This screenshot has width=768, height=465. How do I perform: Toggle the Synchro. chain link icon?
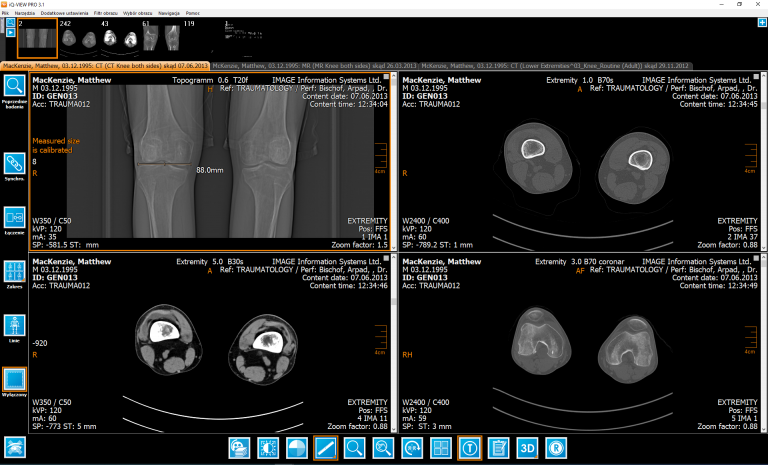click(15, 164)
